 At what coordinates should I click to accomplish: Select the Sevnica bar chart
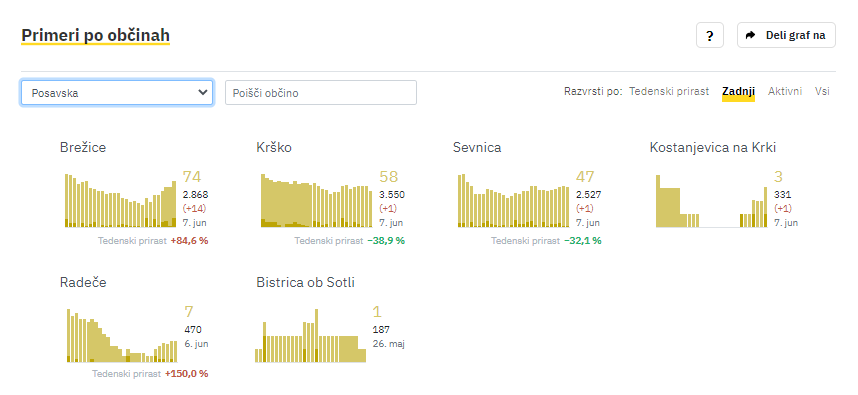pos(513,200)
